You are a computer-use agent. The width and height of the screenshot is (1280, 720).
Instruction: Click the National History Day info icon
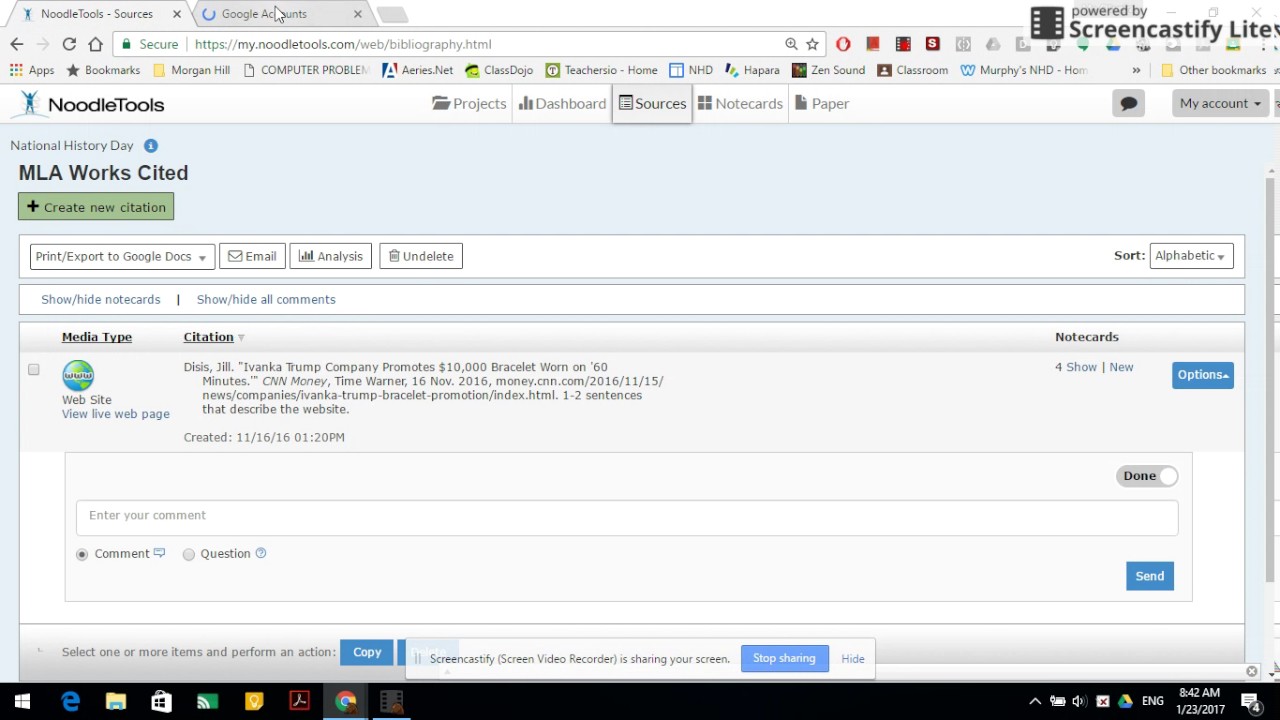(x=151, y=145)
